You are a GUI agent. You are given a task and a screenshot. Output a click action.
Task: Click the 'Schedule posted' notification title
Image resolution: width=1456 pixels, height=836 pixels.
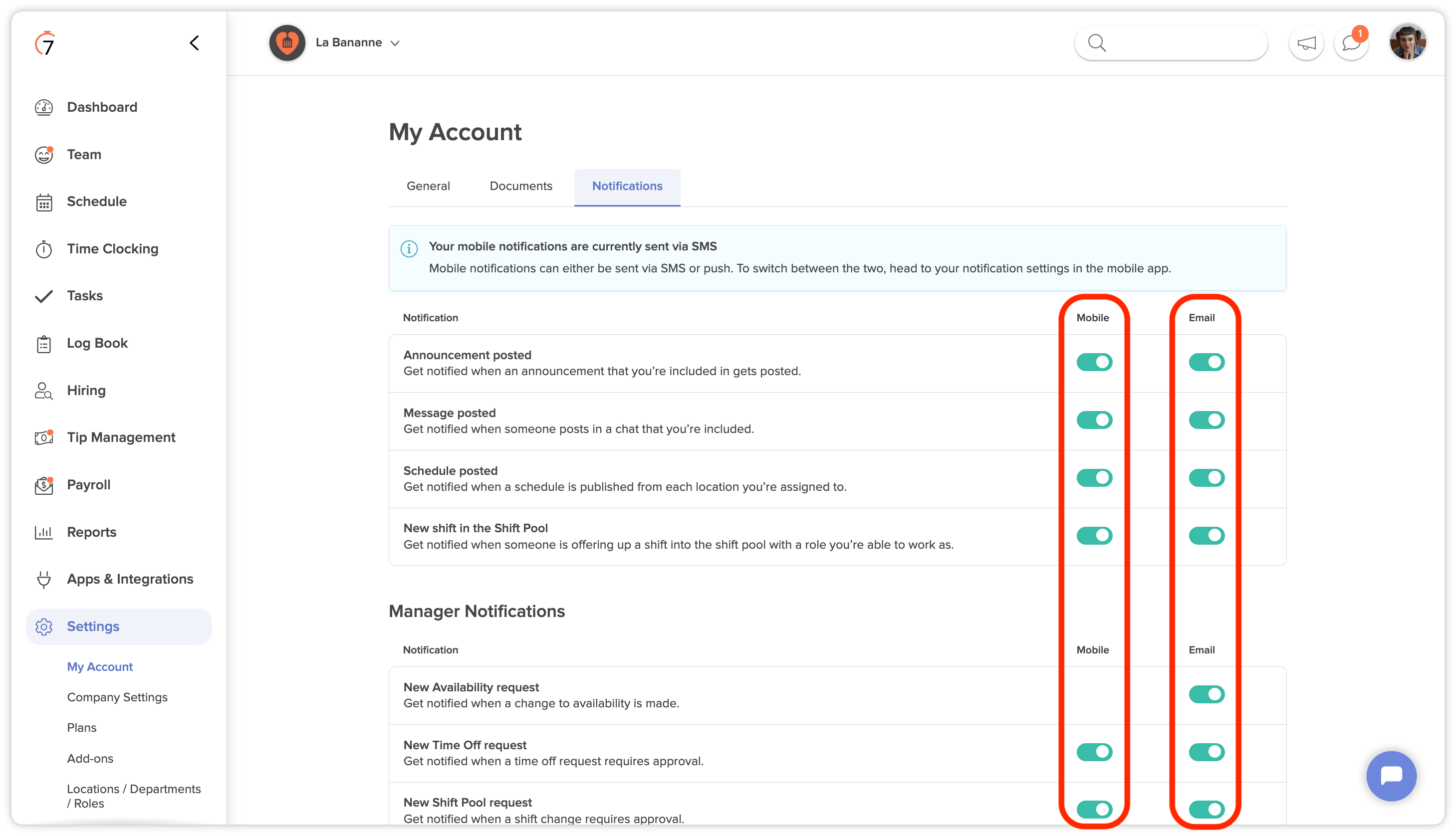(450, 471)
